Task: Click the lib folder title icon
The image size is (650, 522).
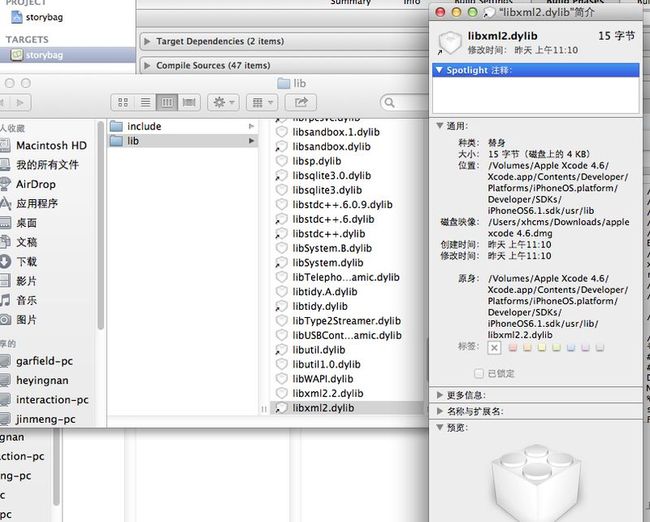Action: click(284, 84)
